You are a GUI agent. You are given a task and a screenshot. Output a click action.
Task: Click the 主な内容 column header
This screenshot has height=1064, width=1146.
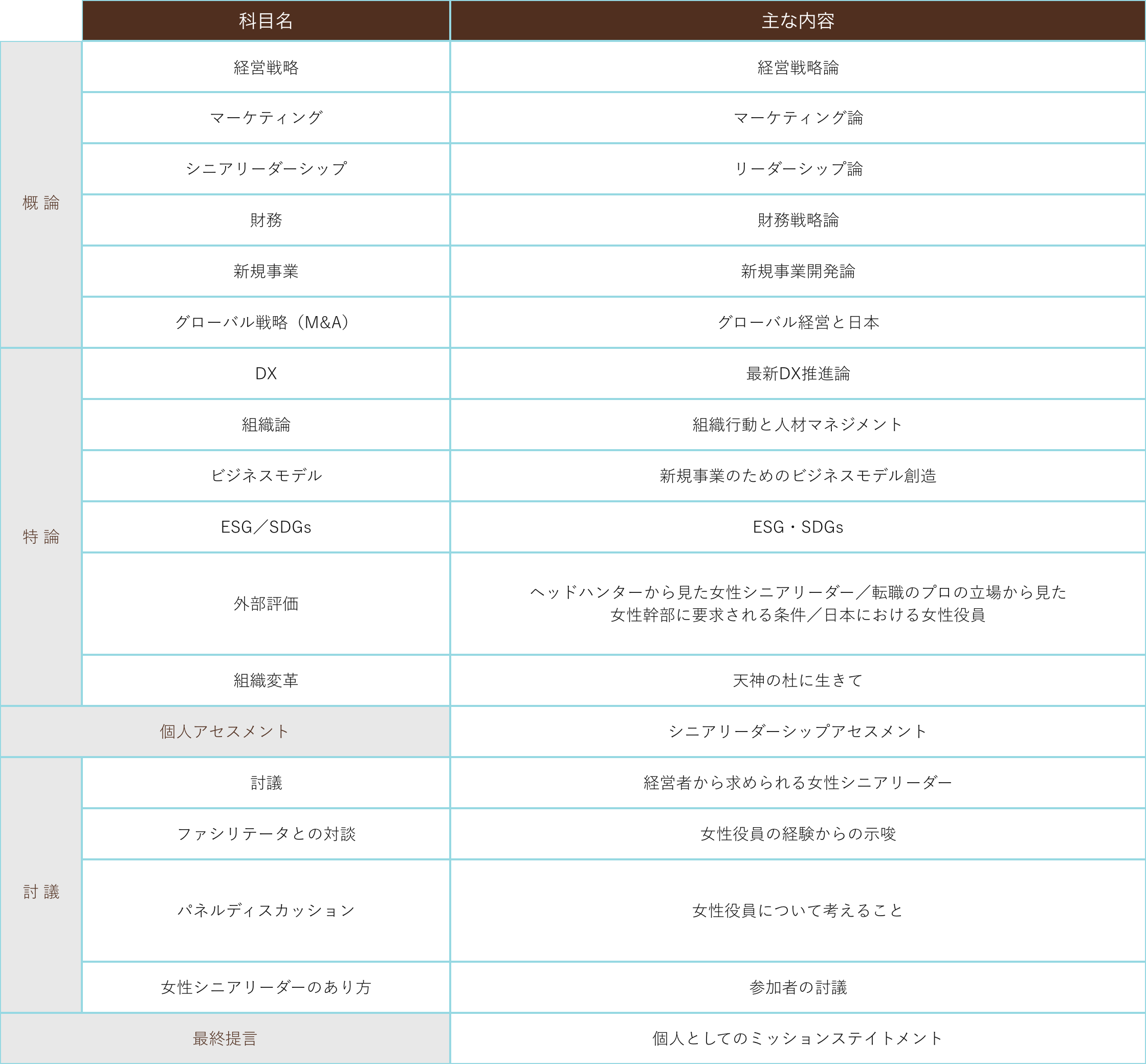click(798, 21)
